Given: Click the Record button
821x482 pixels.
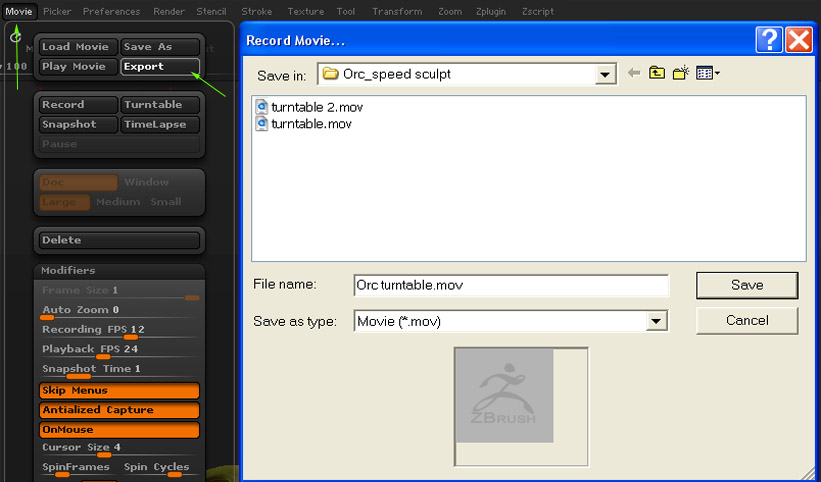Looking at the screenshot, I should click(x=78, y=105).
